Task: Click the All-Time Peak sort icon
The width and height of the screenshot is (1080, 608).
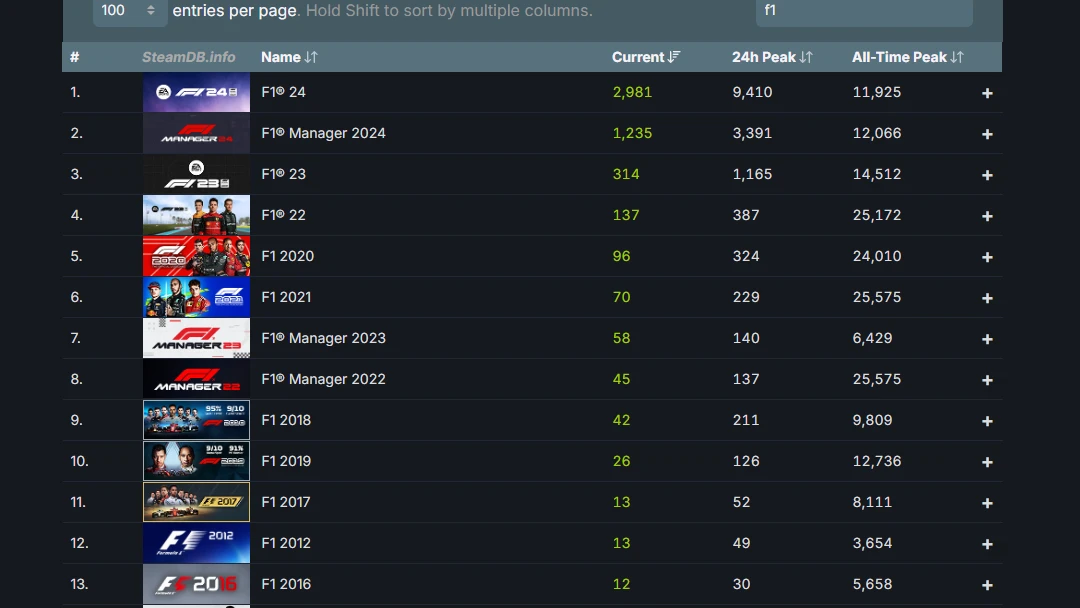Action: [x=956, y=57]
